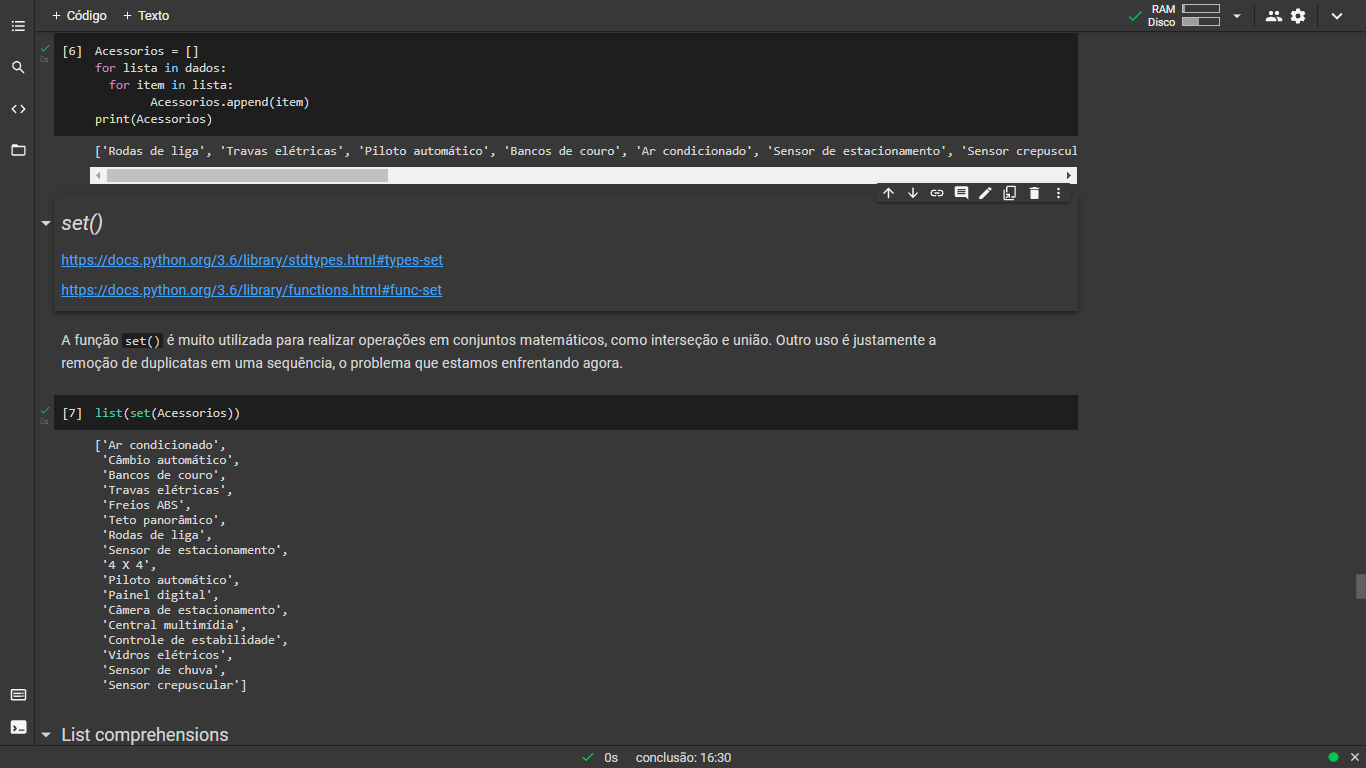Click the output scrollbar left arrow

coord(97,175)
